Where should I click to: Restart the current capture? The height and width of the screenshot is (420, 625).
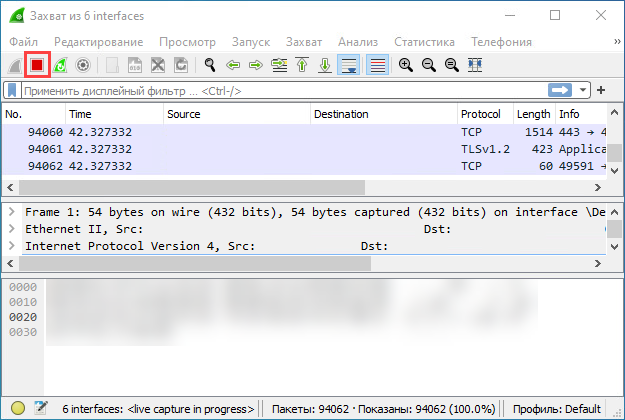coord(60,65)
